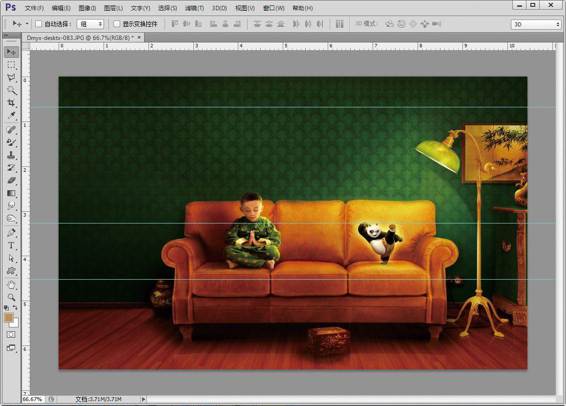Expand the status bar document info arrow
This screenshot has height=406, width=566.
143,399
